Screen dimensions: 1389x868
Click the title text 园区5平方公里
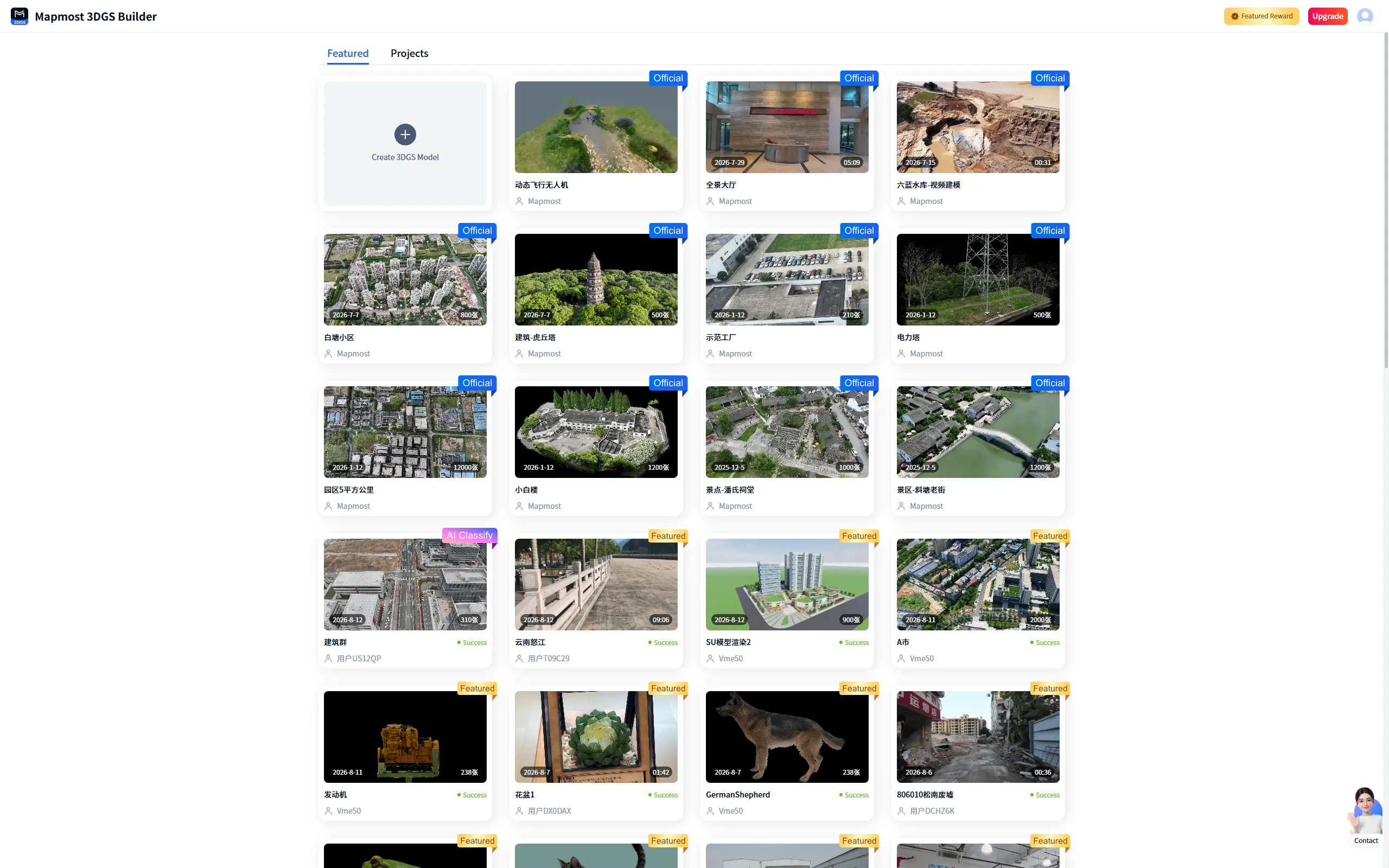[349, 490]
